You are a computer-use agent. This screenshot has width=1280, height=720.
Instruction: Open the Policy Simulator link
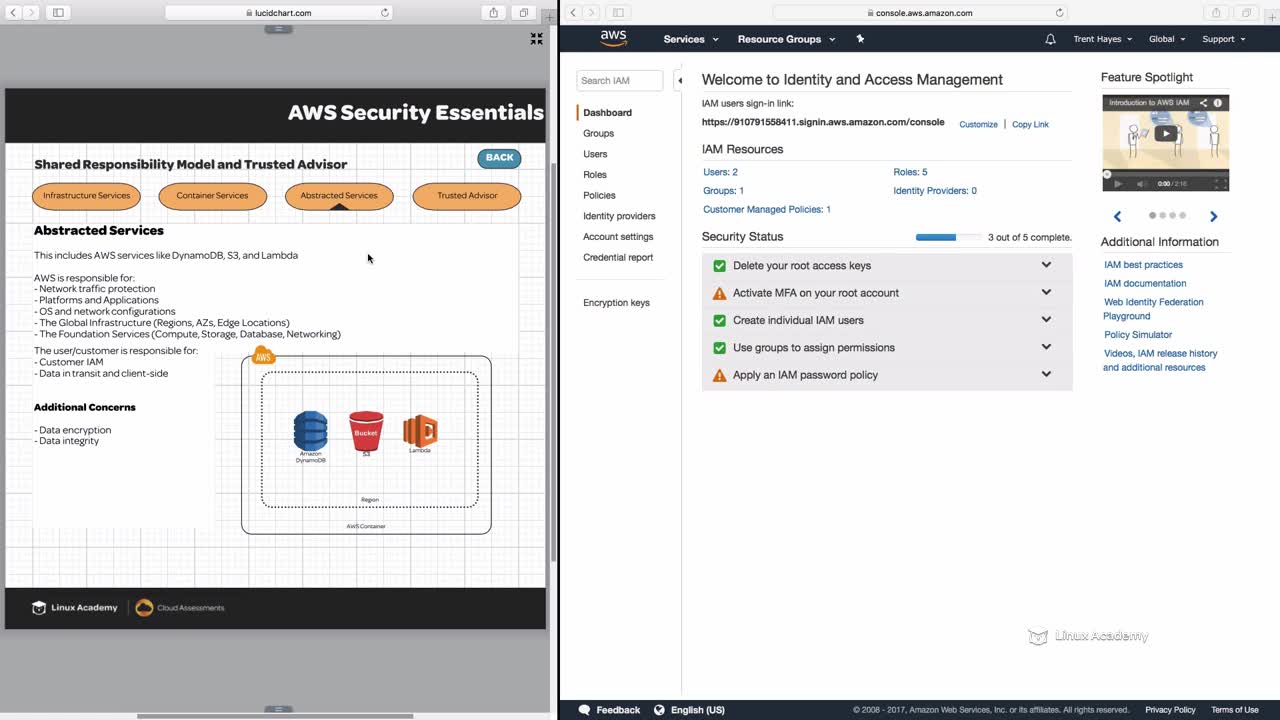pos(1138,335)
